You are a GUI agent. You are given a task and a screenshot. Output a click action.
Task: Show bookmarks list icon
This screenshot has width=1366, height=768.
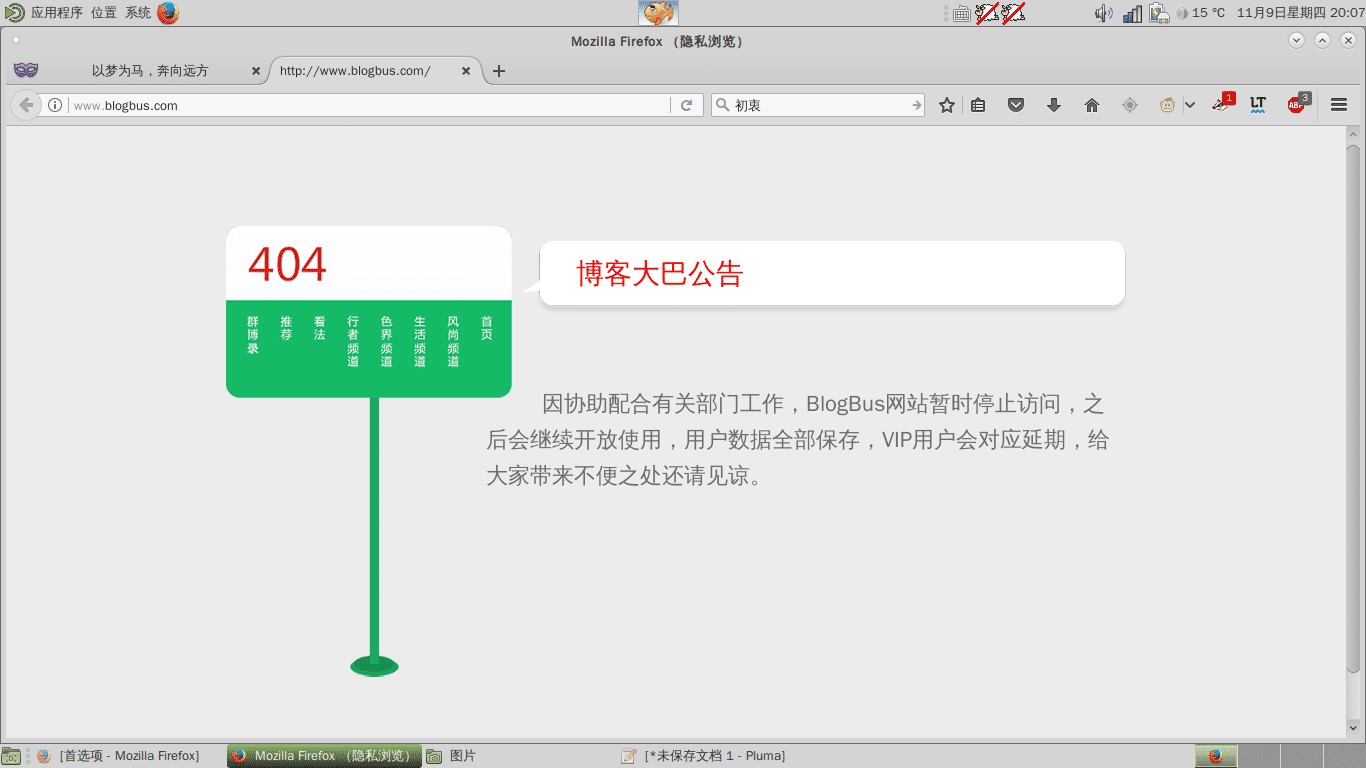(978, 105)
